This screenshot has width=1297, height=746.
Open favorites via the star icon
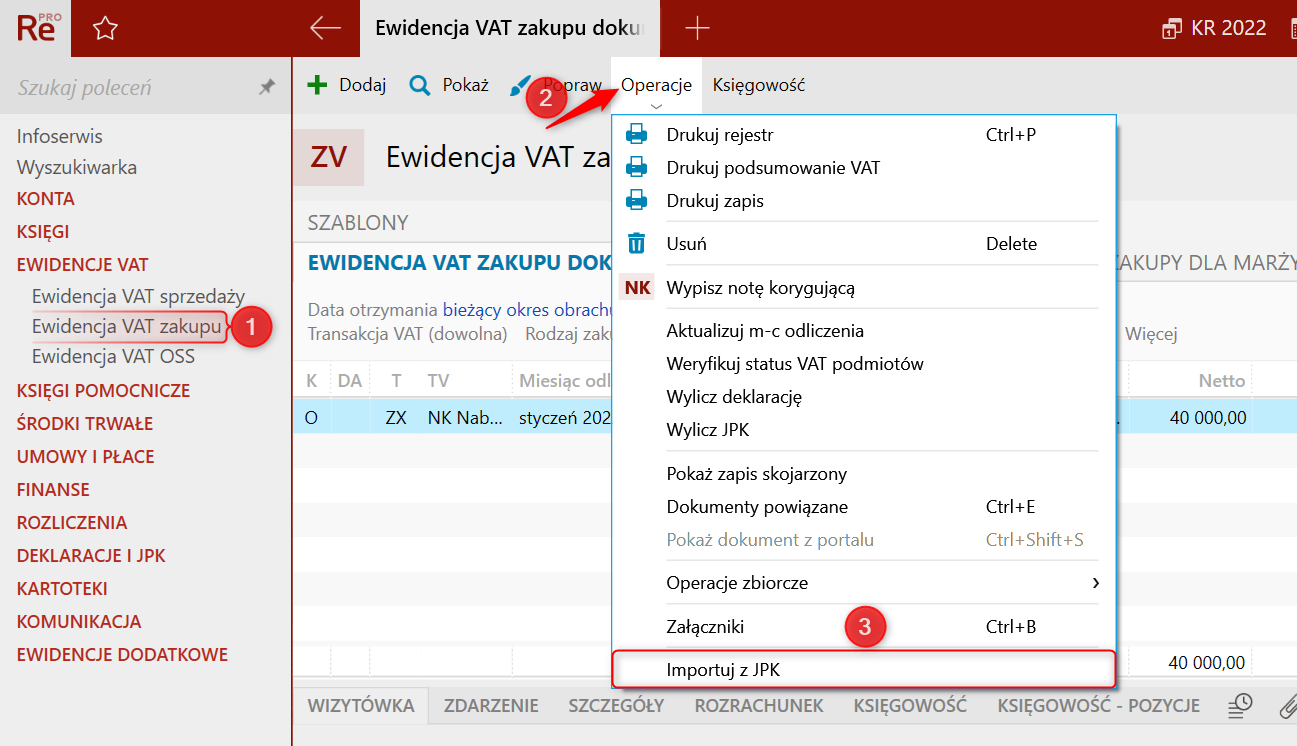click(x=105, y=29)
